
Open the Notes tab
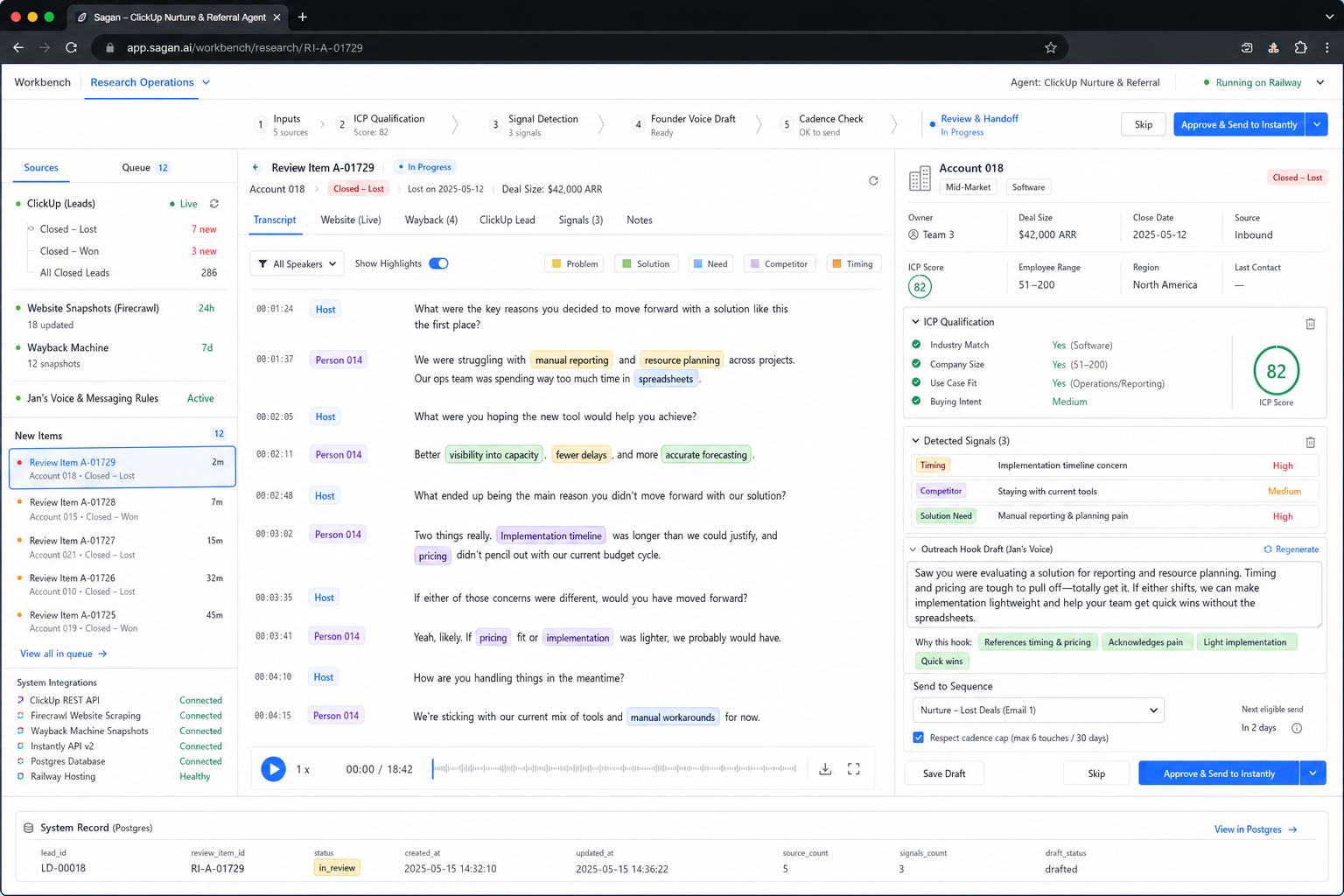coord(640,220)
